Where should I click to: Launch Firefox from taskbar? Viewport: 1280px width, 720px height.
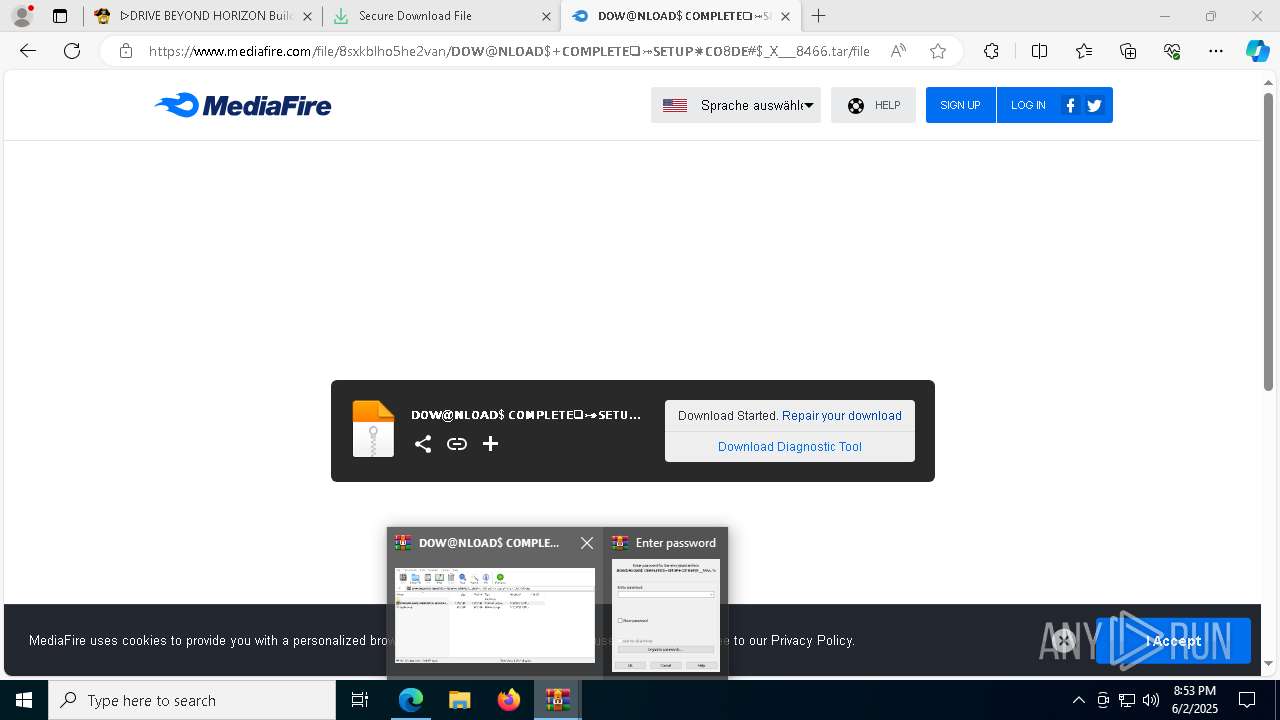[x=508, y=700]
